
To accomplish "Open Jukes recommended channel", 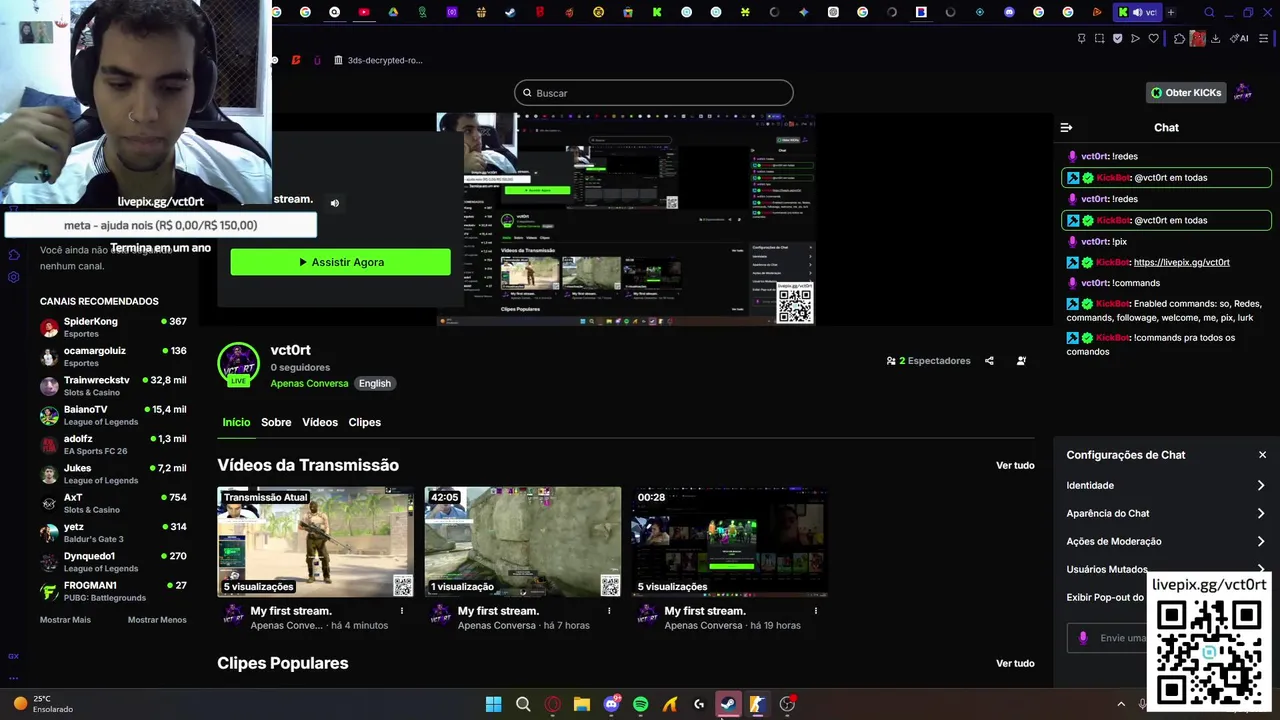I will [x=113, y=474].
